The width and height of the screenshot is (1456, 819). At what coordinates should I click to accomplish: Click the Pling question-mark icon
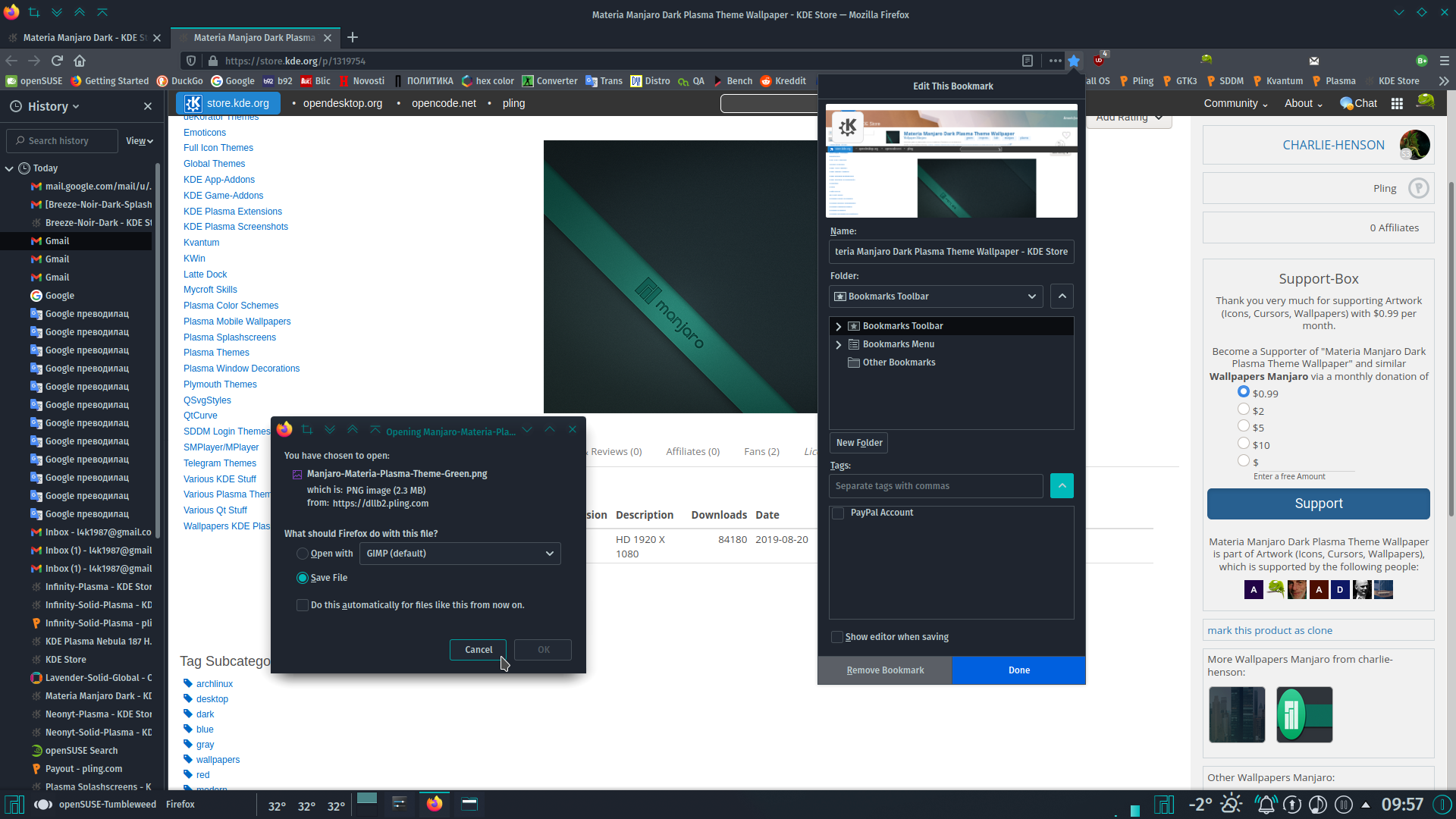pyautogui.click(x=1418, y=188)
